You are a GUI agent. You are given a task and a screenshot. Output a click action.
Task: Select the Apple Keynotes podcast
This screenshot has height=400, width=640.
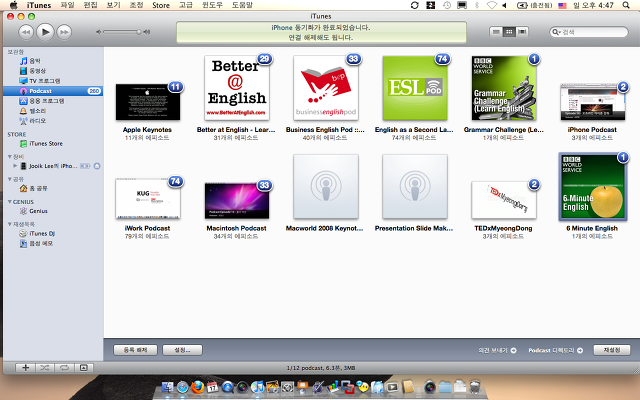(148, 102)
